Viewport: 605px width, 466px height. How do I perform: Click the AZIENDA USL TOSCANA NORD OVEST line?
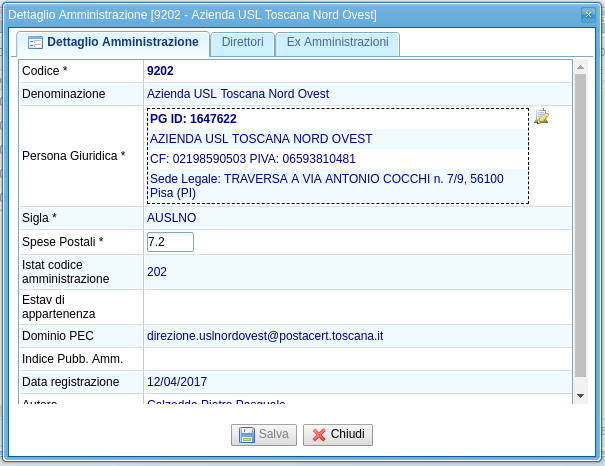[261, 139]
